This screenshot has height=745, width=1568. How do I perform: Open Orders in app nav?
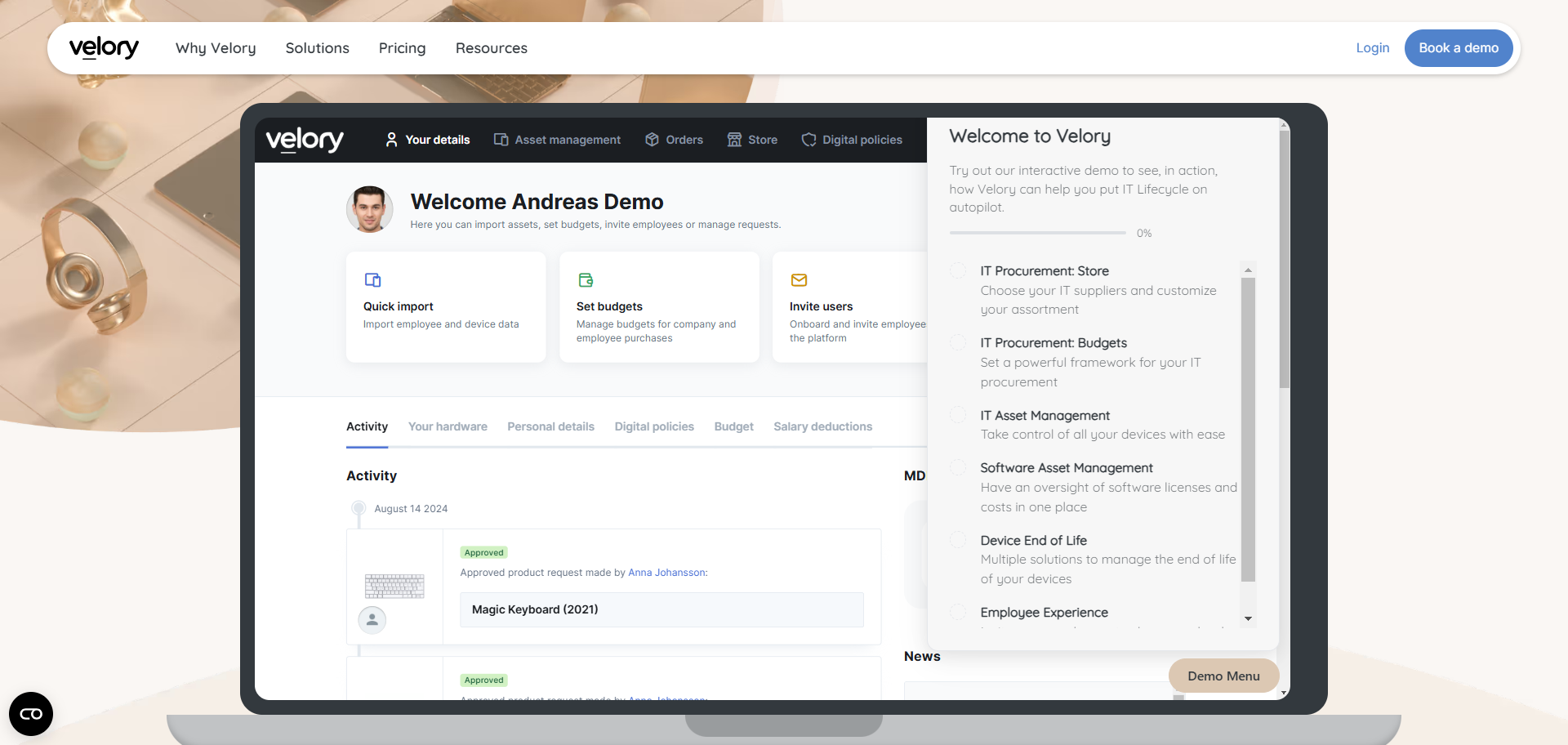[x=674, y=140]
